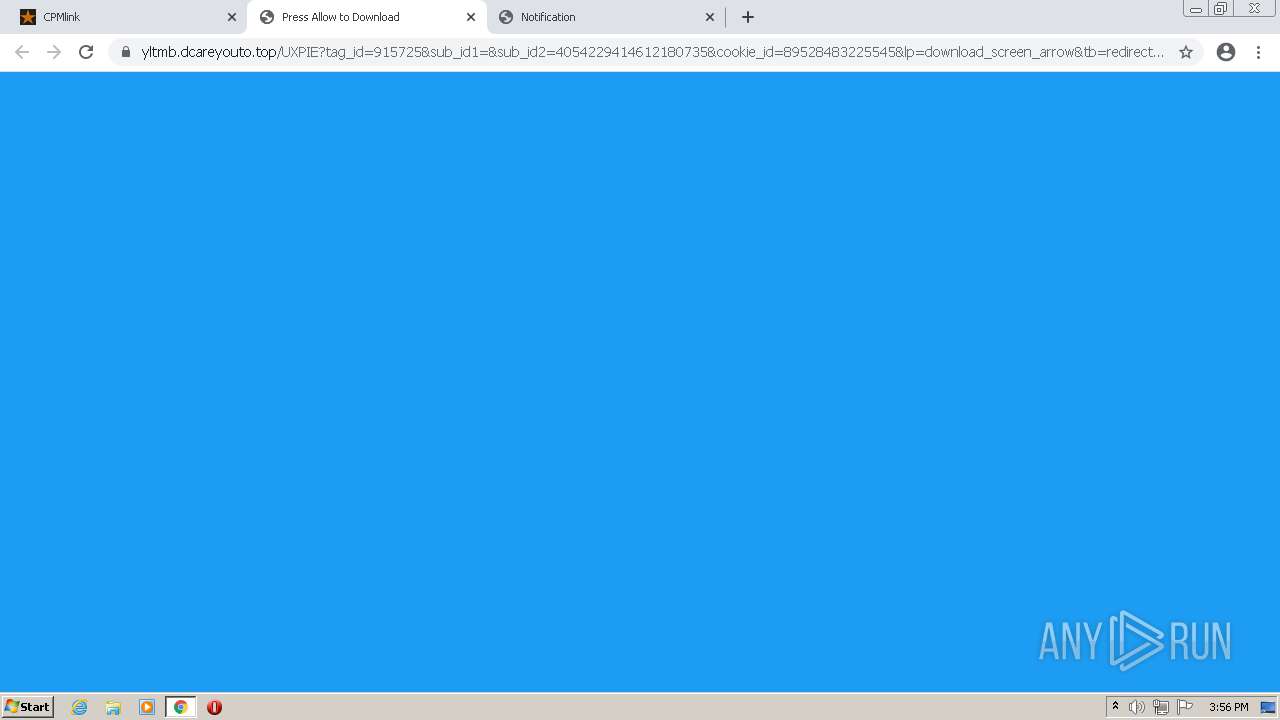Go forward to next page

[54, 52]
